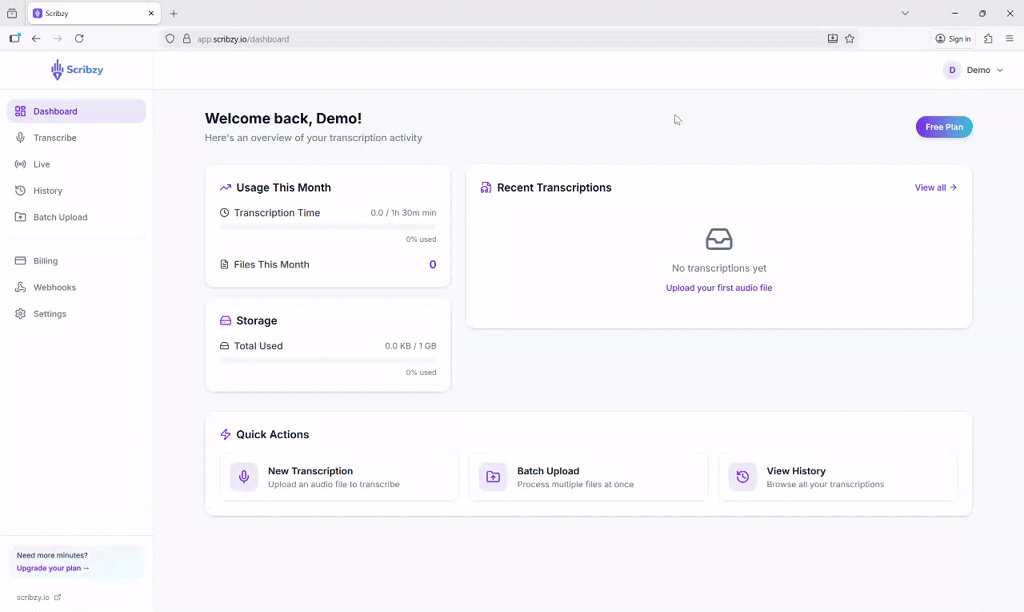
Task: Click the Free Plan button
Action: click(x=943, y=127)
